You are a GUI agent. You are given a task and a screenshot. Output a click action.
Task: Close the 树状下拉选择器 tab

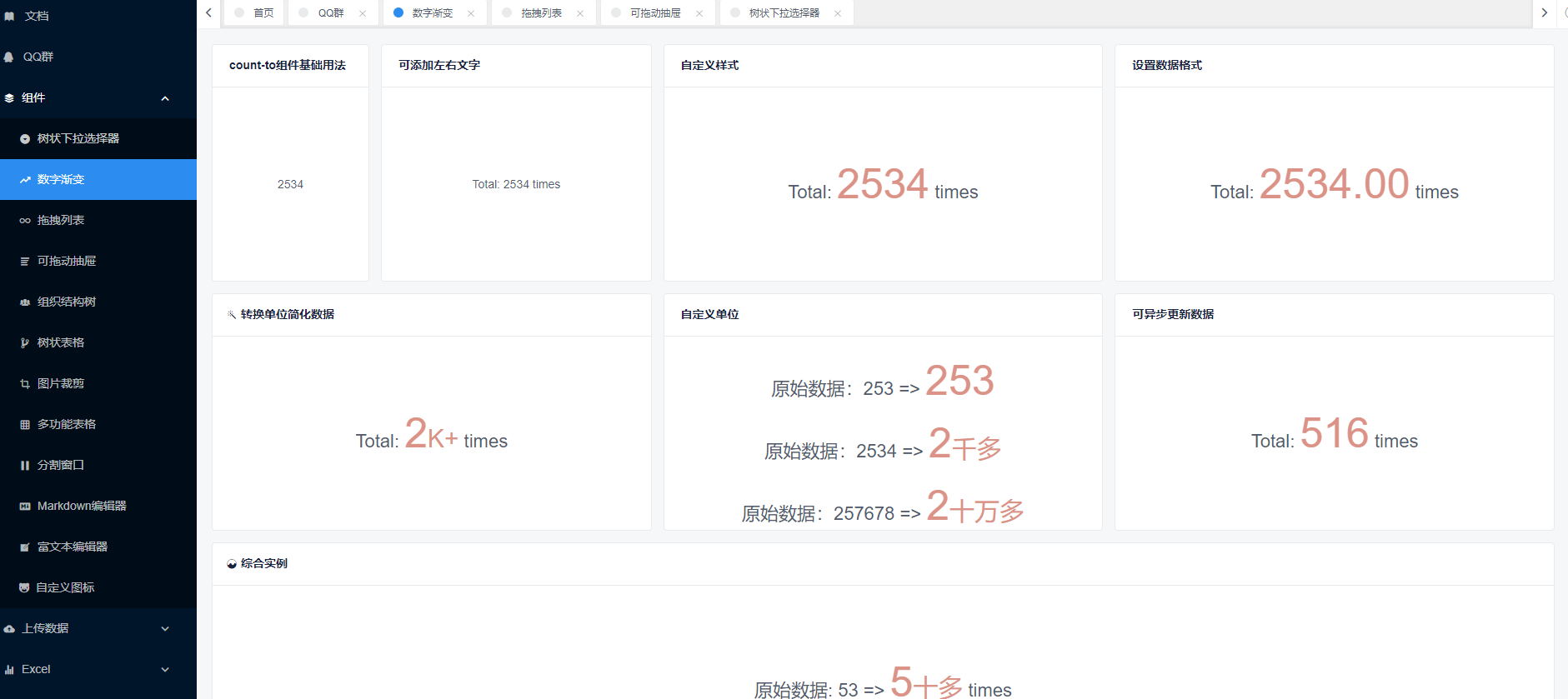click(x=838, y=13)
